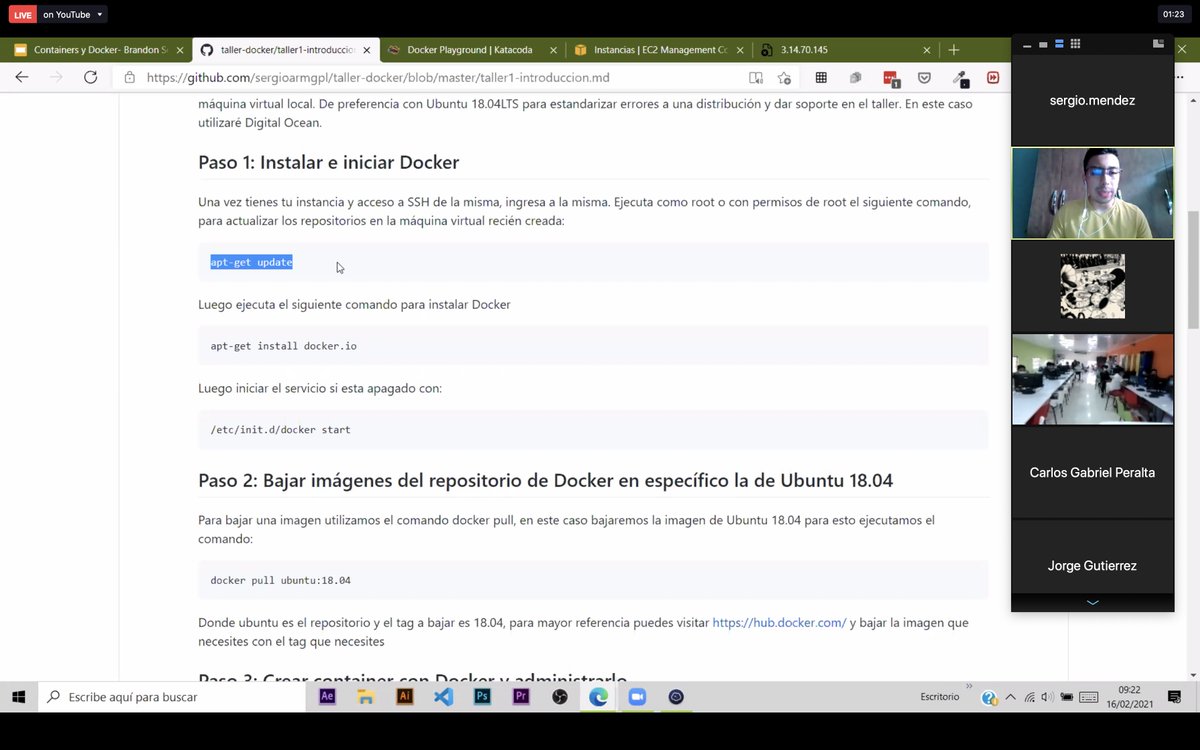Select the Carlos Gabriel Peralta tile
This screenshot has height=750, width=1200.
pyautogui.click(x=1092, y=472)
